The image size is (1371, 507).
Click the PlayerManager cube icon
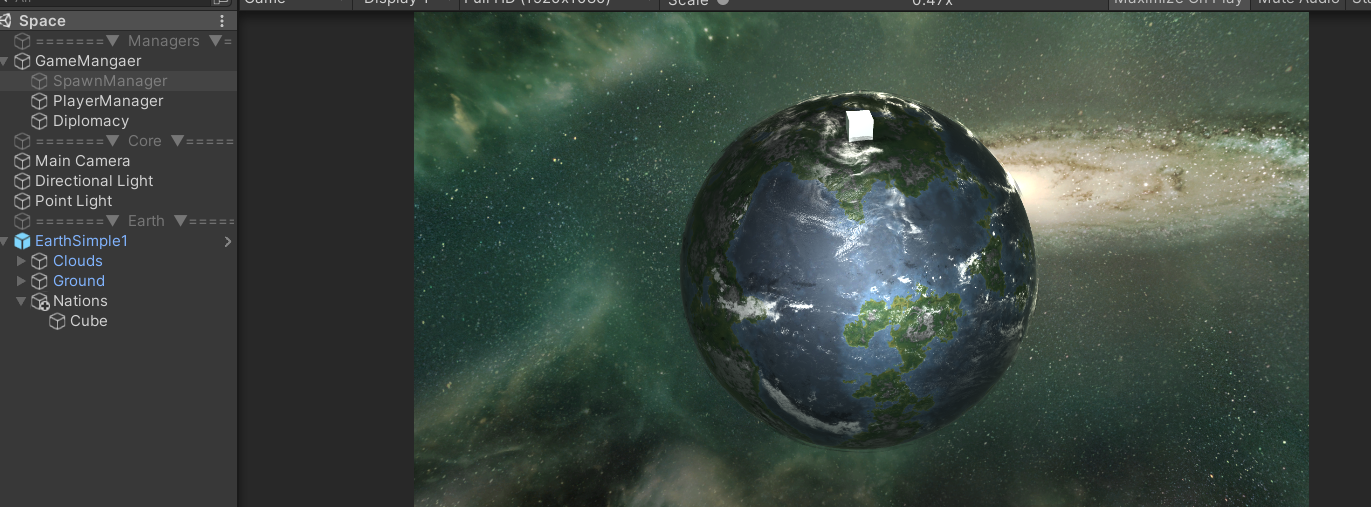[40, 101]
